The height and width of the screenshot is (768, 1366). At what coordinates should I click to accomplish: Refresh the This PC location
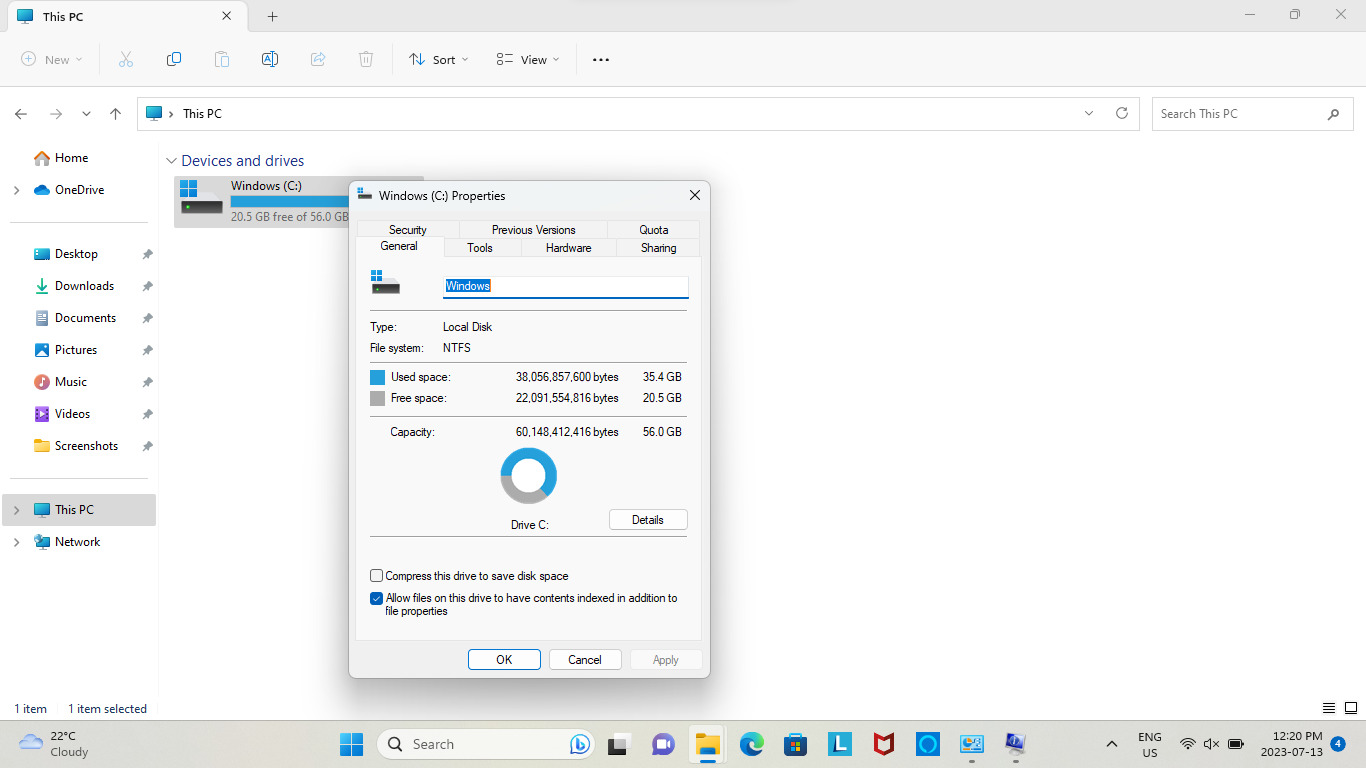[x=1122, y=114]
